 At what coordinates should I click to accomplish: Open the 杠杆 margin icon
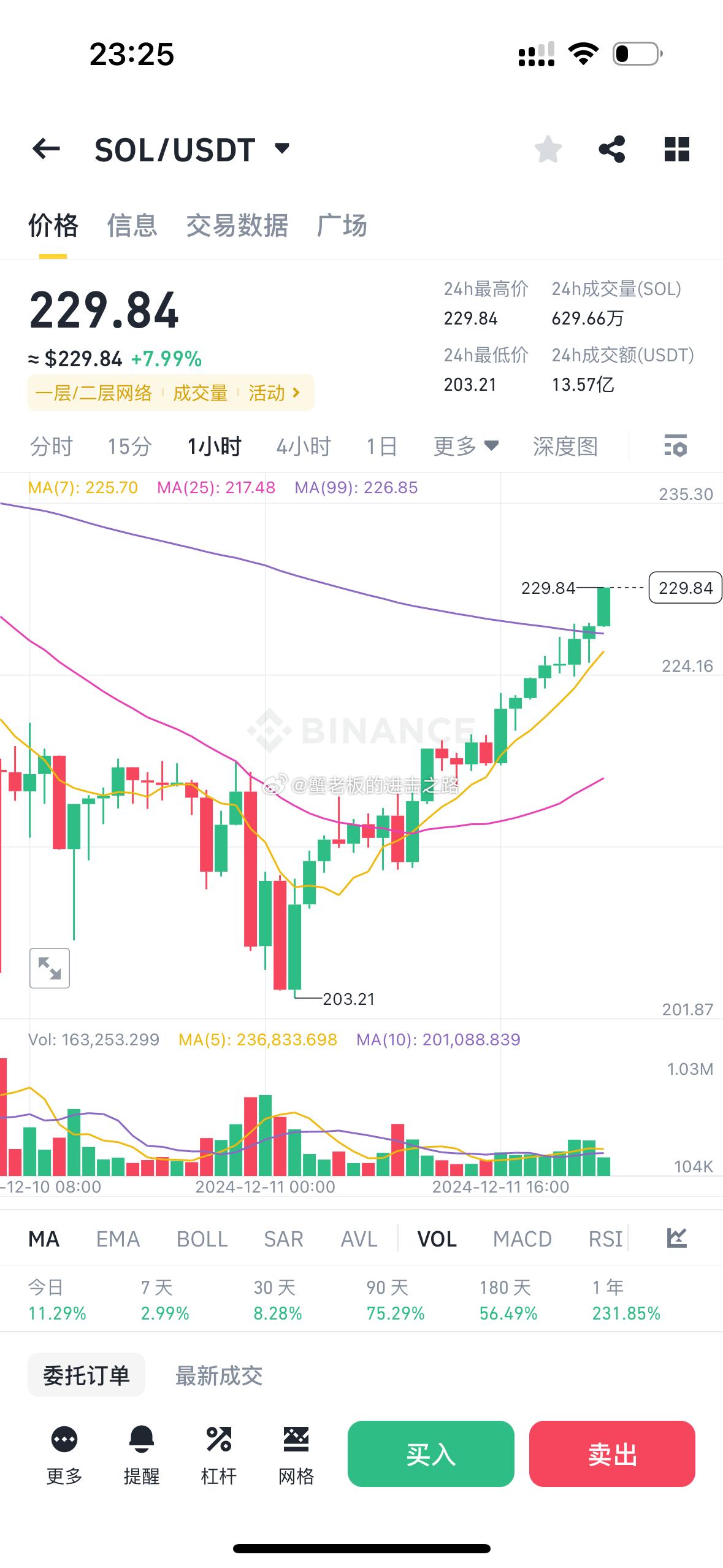[219, 1453]
